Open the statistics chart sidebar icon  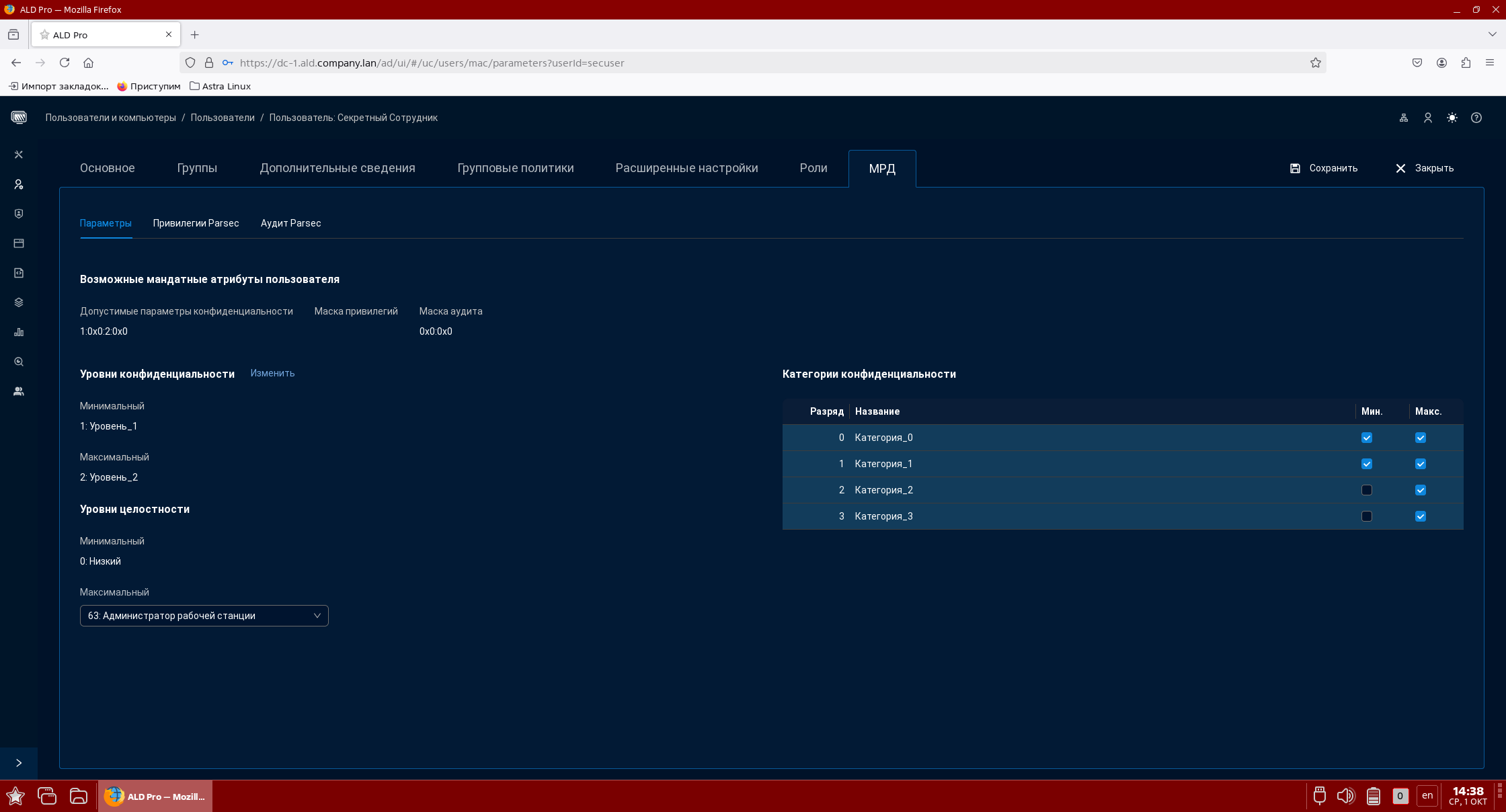19,332
